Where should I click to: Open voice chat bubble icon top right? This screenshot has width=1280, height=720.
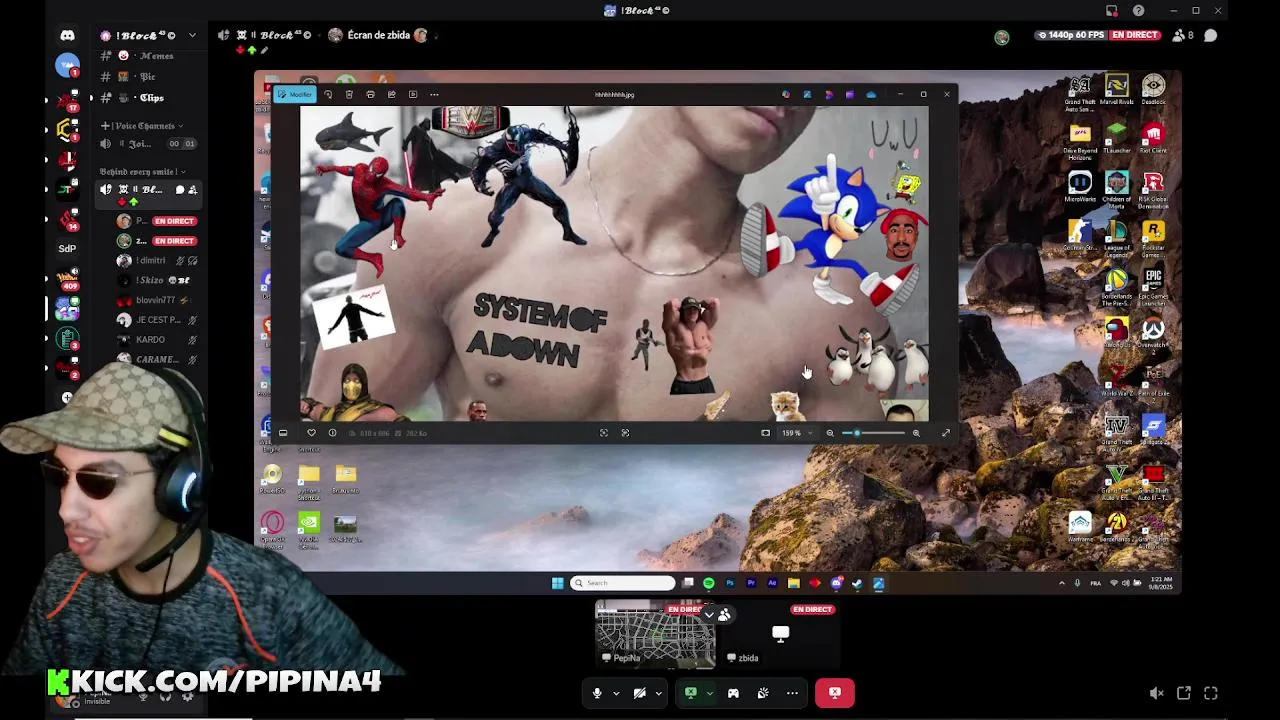pos(1210,35)
